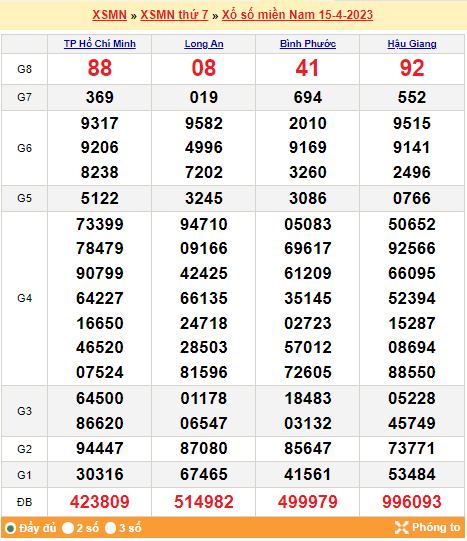Click the ĐB special prize 423809

tap(100, 502)
